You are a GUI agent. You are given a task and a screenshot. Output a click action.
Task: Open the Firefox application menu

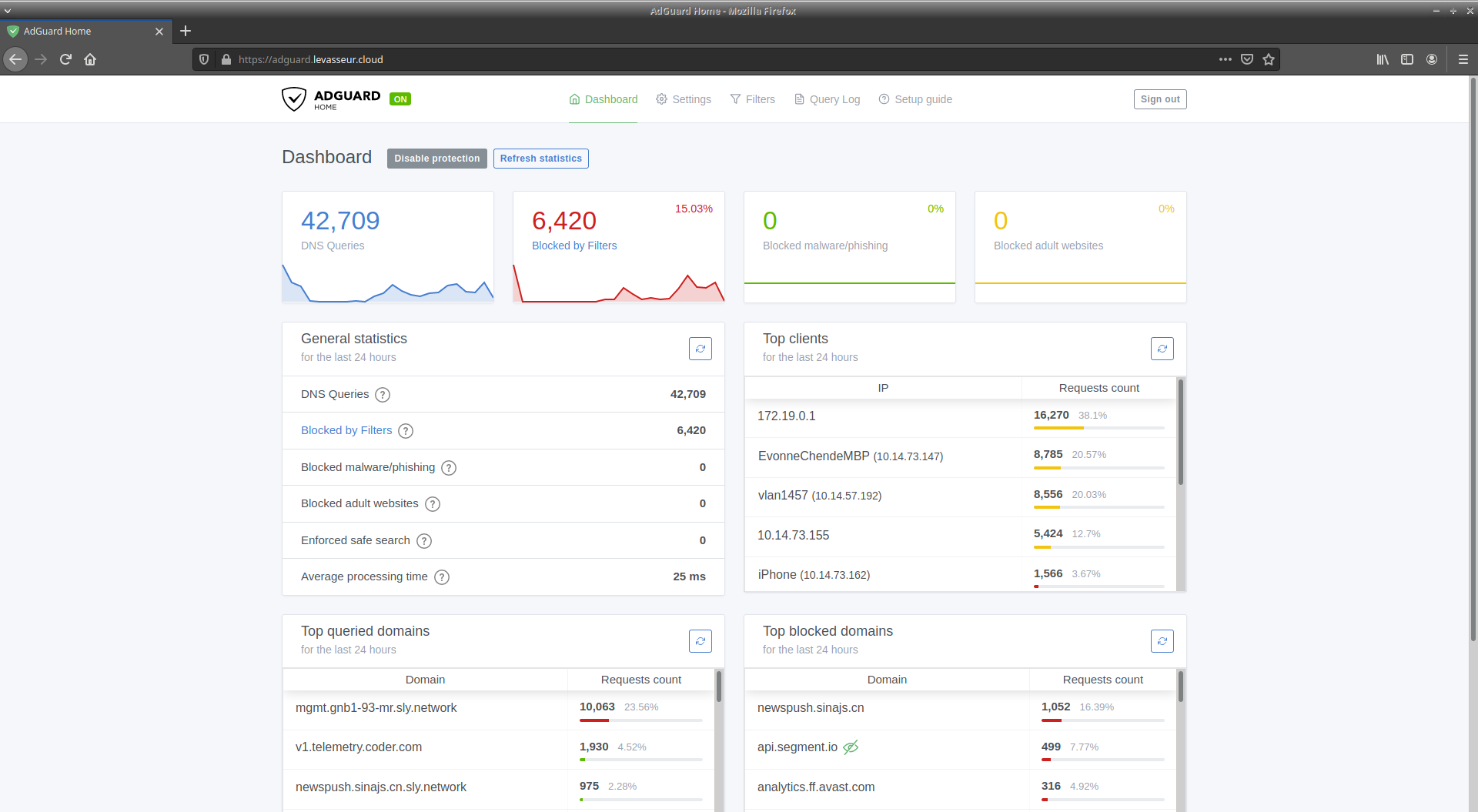click(1462, 58)
